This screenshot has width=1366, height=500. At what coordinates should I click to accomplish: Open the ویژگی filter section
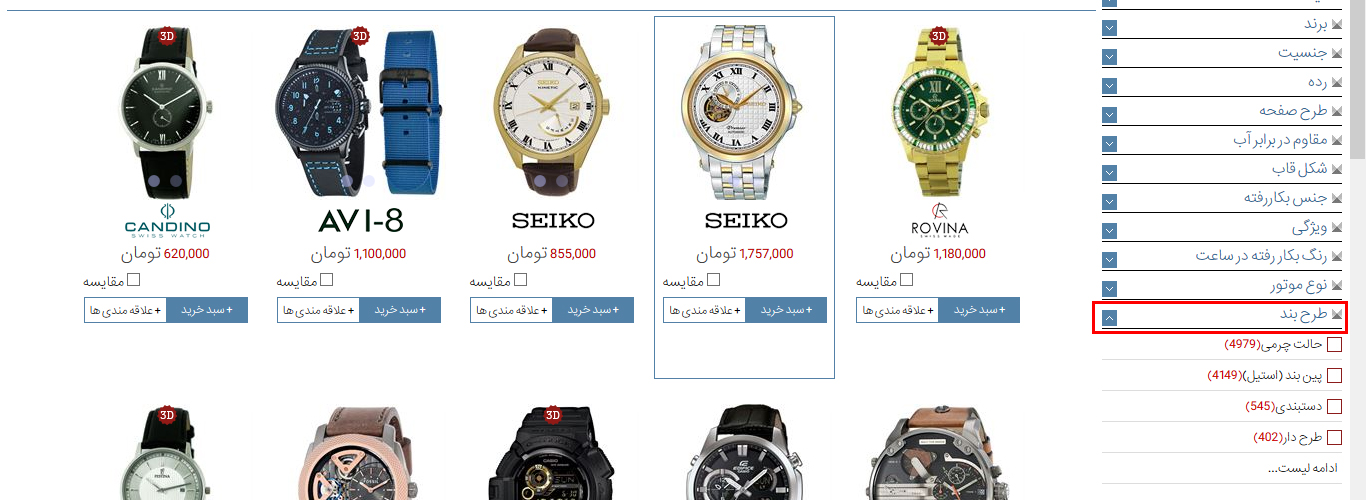pyautogui.click(x=1110, y=231)
